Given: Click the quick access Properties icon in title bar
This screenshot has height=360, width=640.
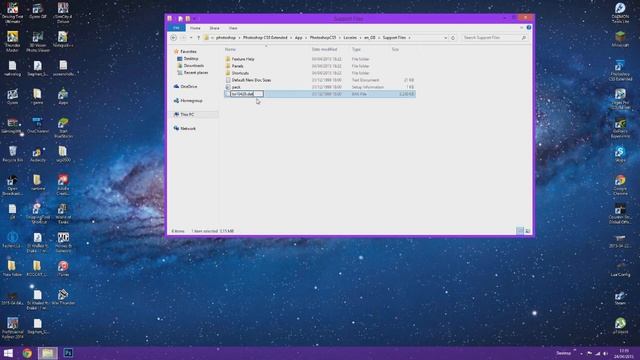Looking at the screenshot, I should click(180, 19).
